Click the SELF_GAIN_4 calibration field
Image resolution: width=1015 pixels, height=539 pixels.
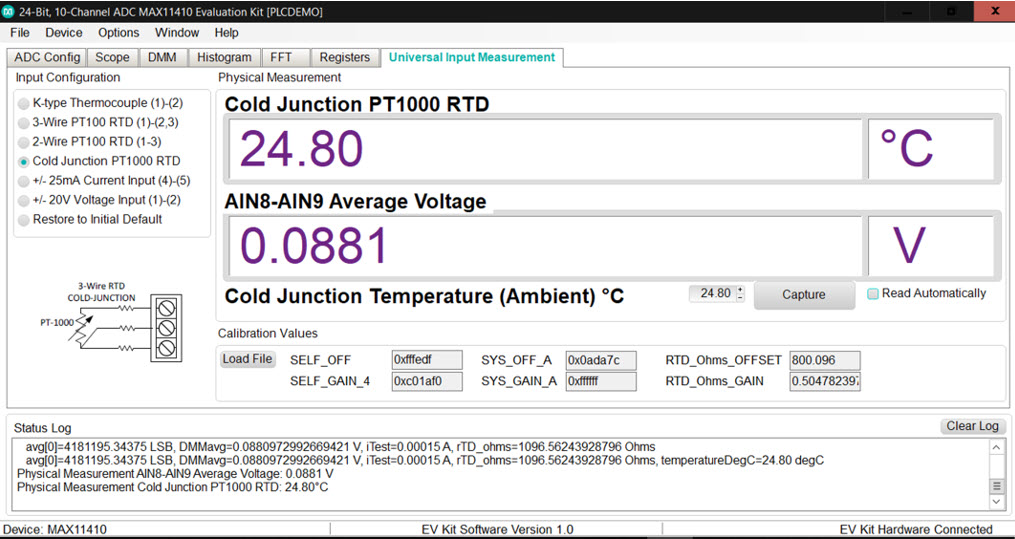tap(427, 382)
